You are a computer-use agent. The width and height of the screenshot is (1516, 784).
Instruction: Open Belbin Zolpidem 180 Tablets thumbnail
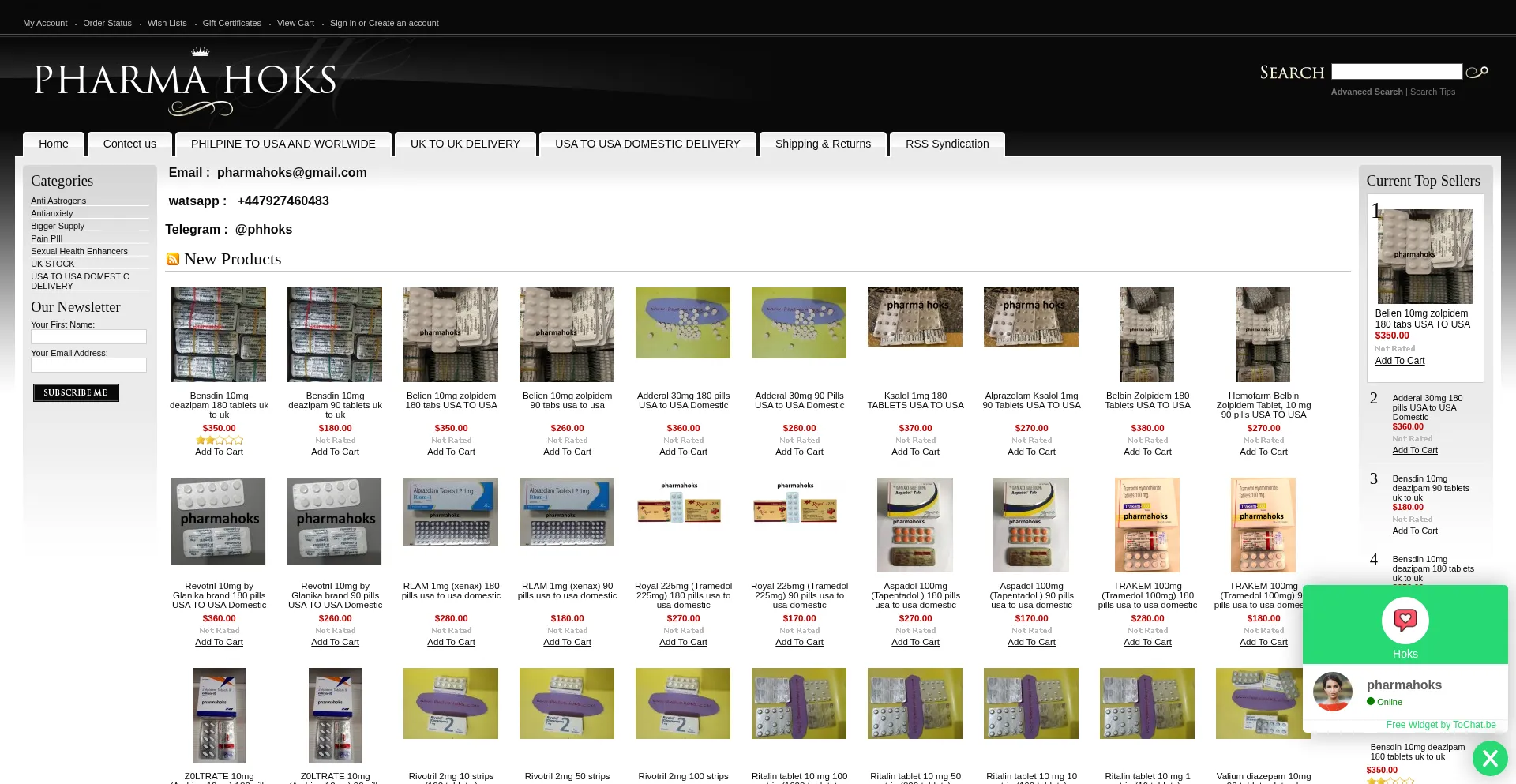(x=1147, y=335)
